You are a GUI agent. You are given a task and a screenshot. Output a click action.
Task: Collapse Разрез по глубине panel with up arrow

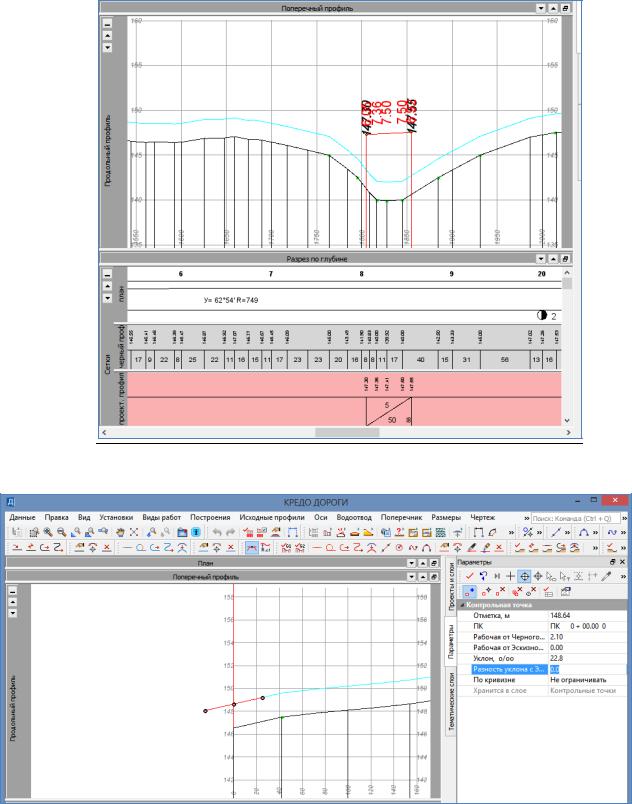pos(553,259)
